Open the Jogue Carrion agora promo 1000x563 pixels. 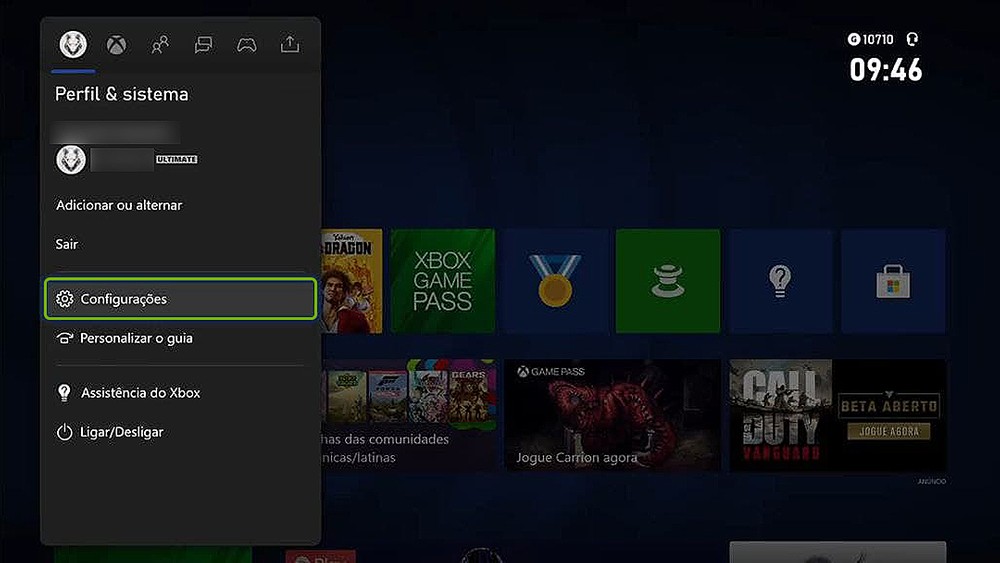(x=612, y=415)
